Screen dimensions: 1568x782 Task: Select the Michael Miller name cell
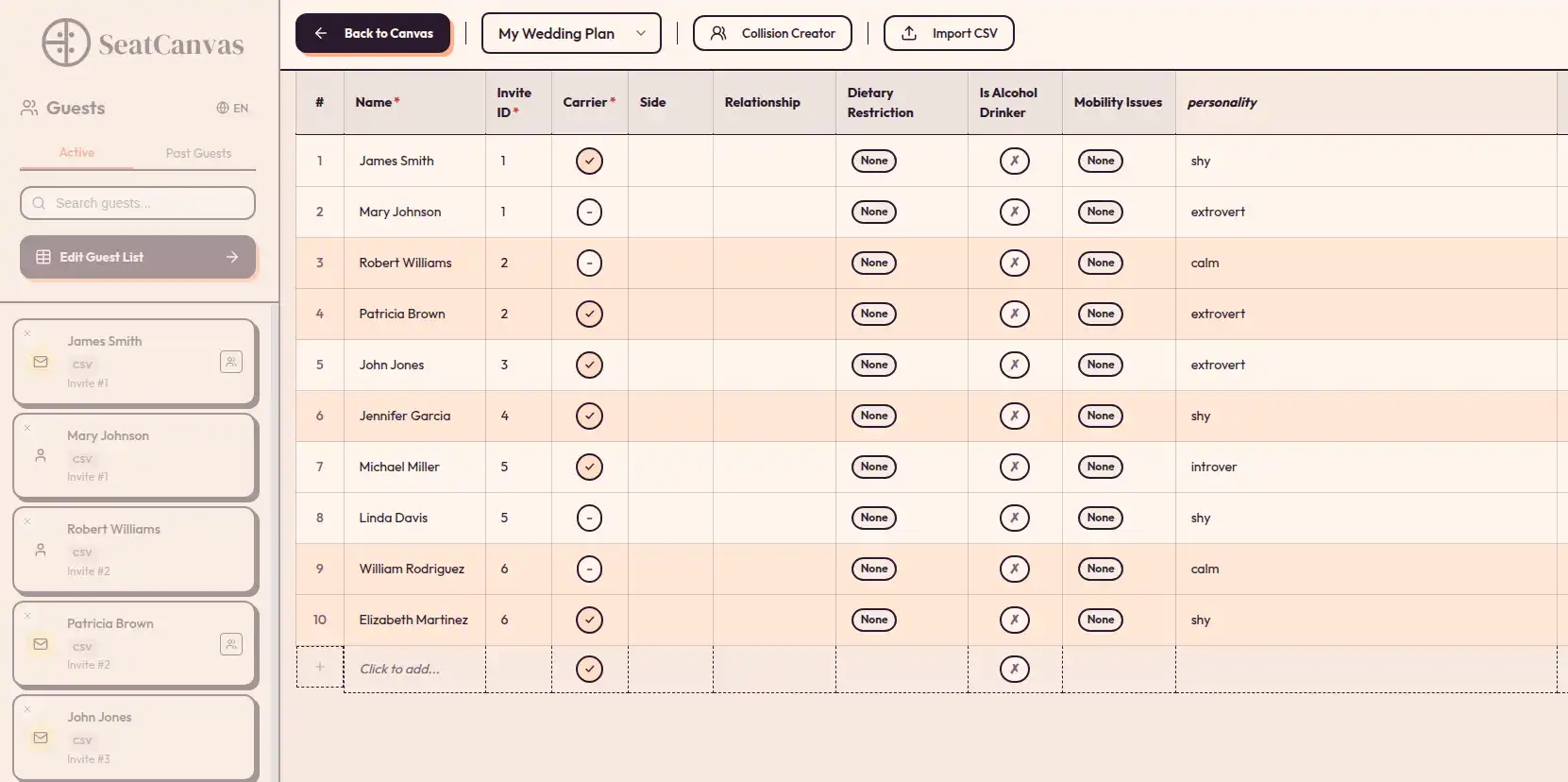tap(415, 467)
